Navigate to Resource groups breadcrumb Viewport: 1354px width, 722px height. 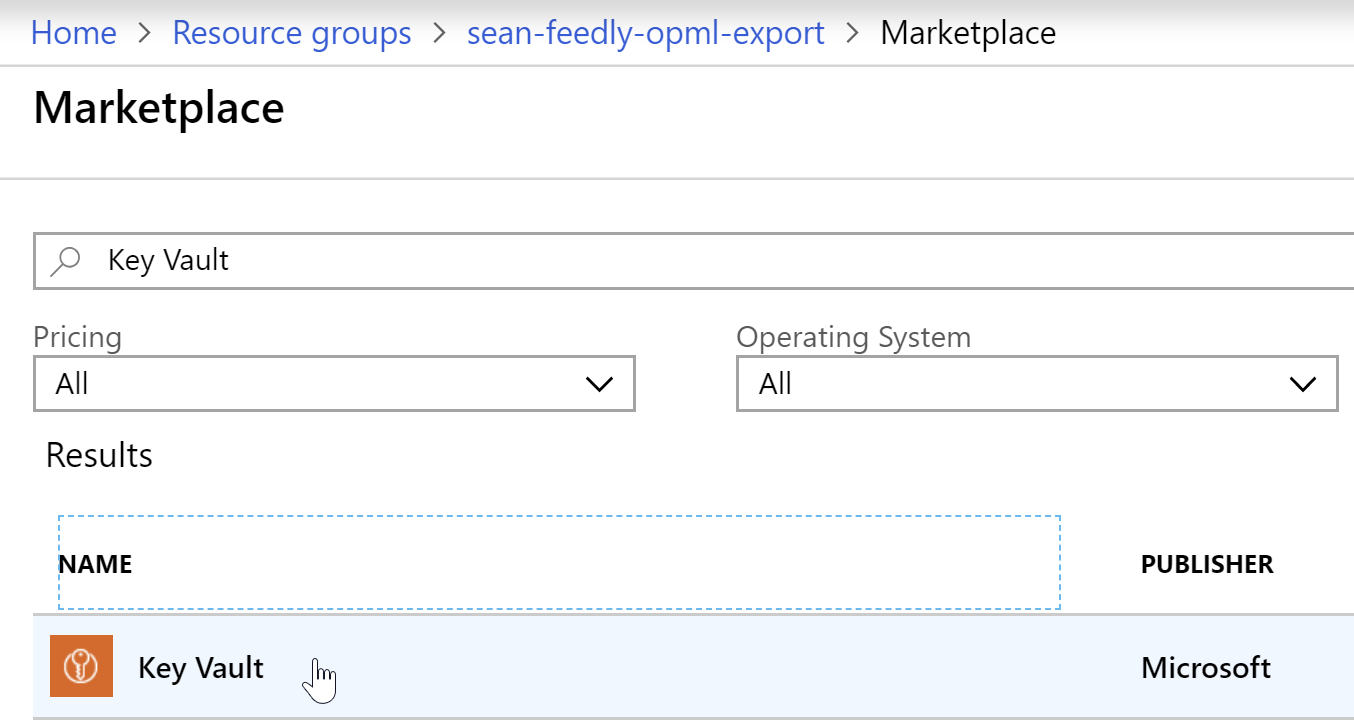click(x=291, y=33)
